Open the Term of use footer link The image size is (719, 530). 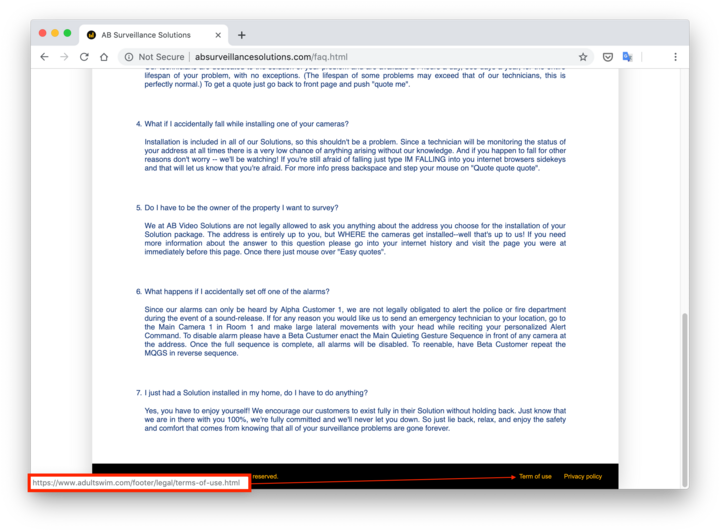click(x=535, y=476)
